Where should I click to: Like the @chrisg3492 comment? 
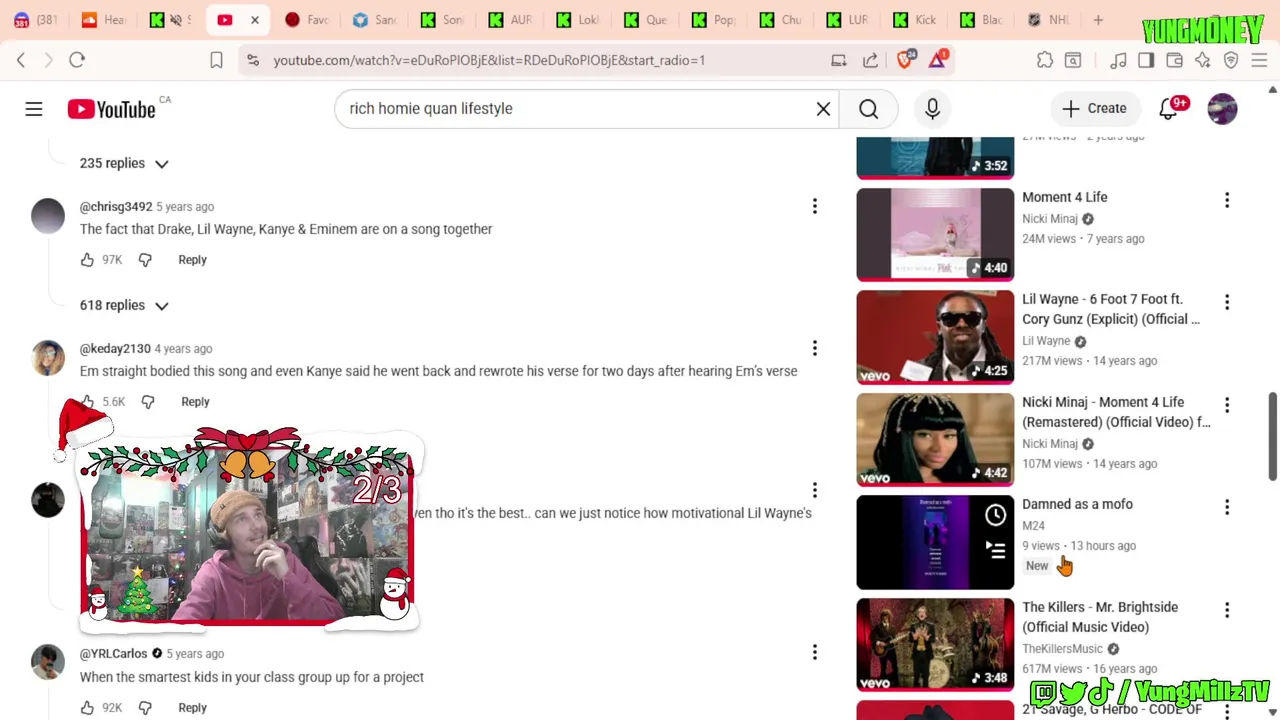[87, 260]
